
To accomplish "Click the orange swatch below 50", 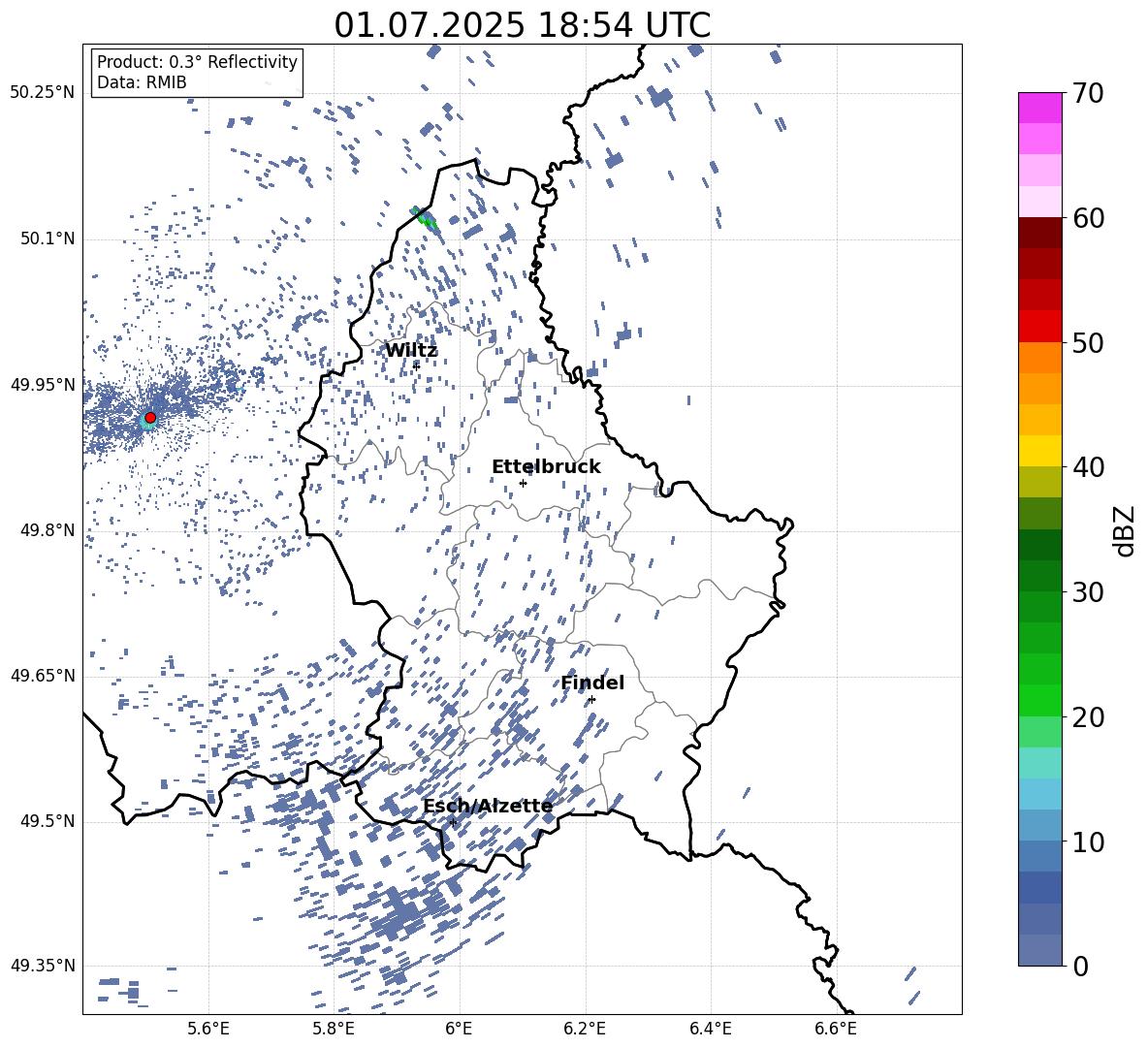I will pyautogui.click(x=1039, y=357).
